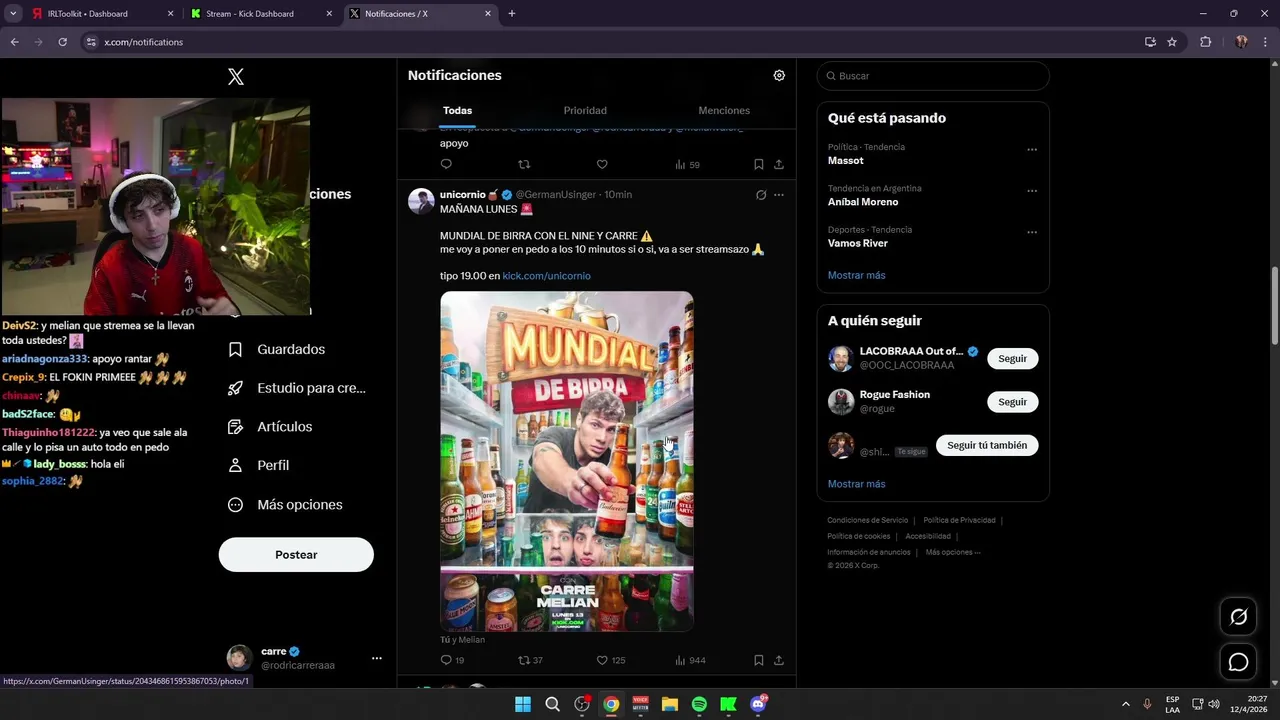
Task: Open more options for Vamos River trend
Action: coord(1032,232)
